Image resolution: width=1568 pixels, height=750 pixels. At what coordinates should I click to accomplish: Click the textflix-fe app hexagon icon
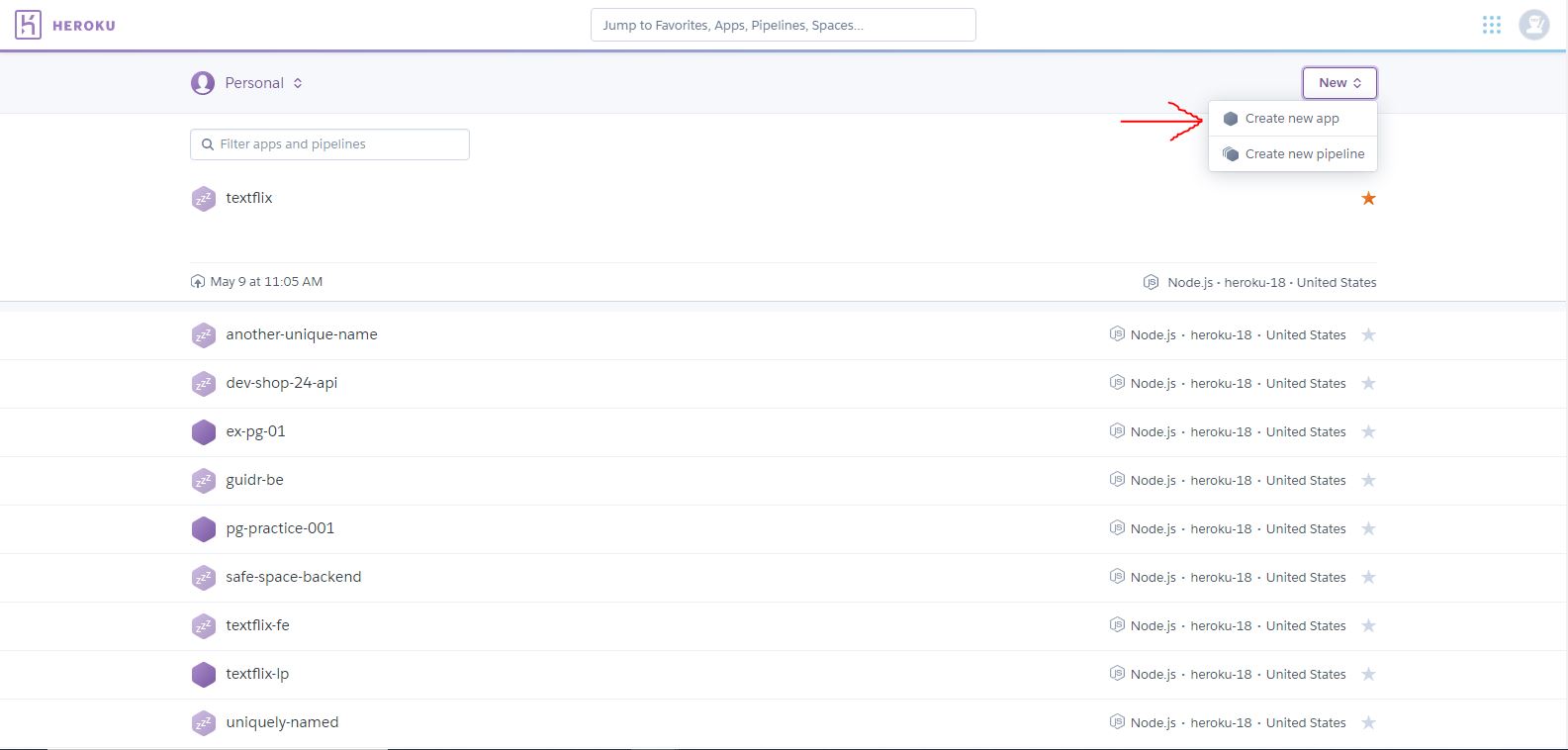pos(204,626)
